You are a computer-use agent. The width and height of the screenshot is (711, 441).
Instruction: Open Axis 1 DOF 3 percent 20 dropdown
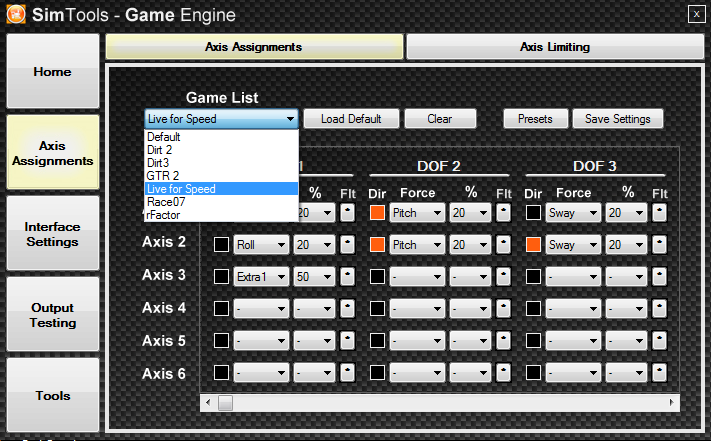pos(626,213)
